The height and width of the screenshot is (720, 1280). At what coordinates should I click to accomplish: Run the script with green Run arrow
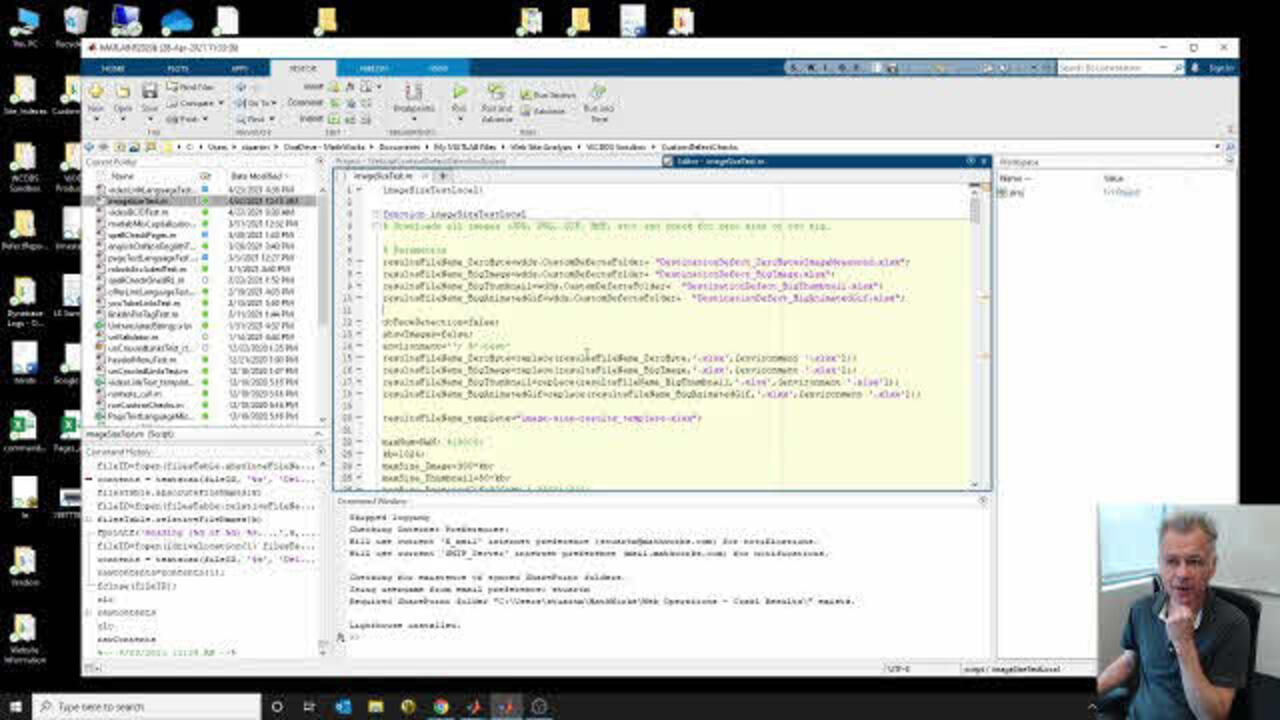click(459, 92)
